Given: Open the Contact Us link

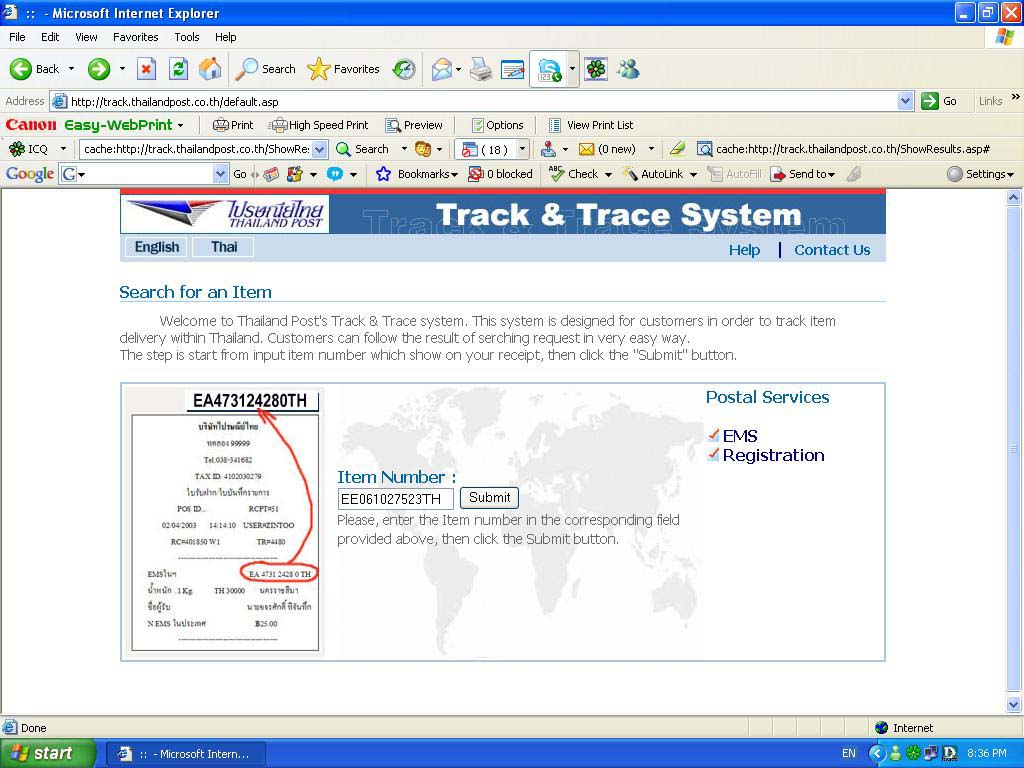Looking at the screenshot, I should click(832, 250).
